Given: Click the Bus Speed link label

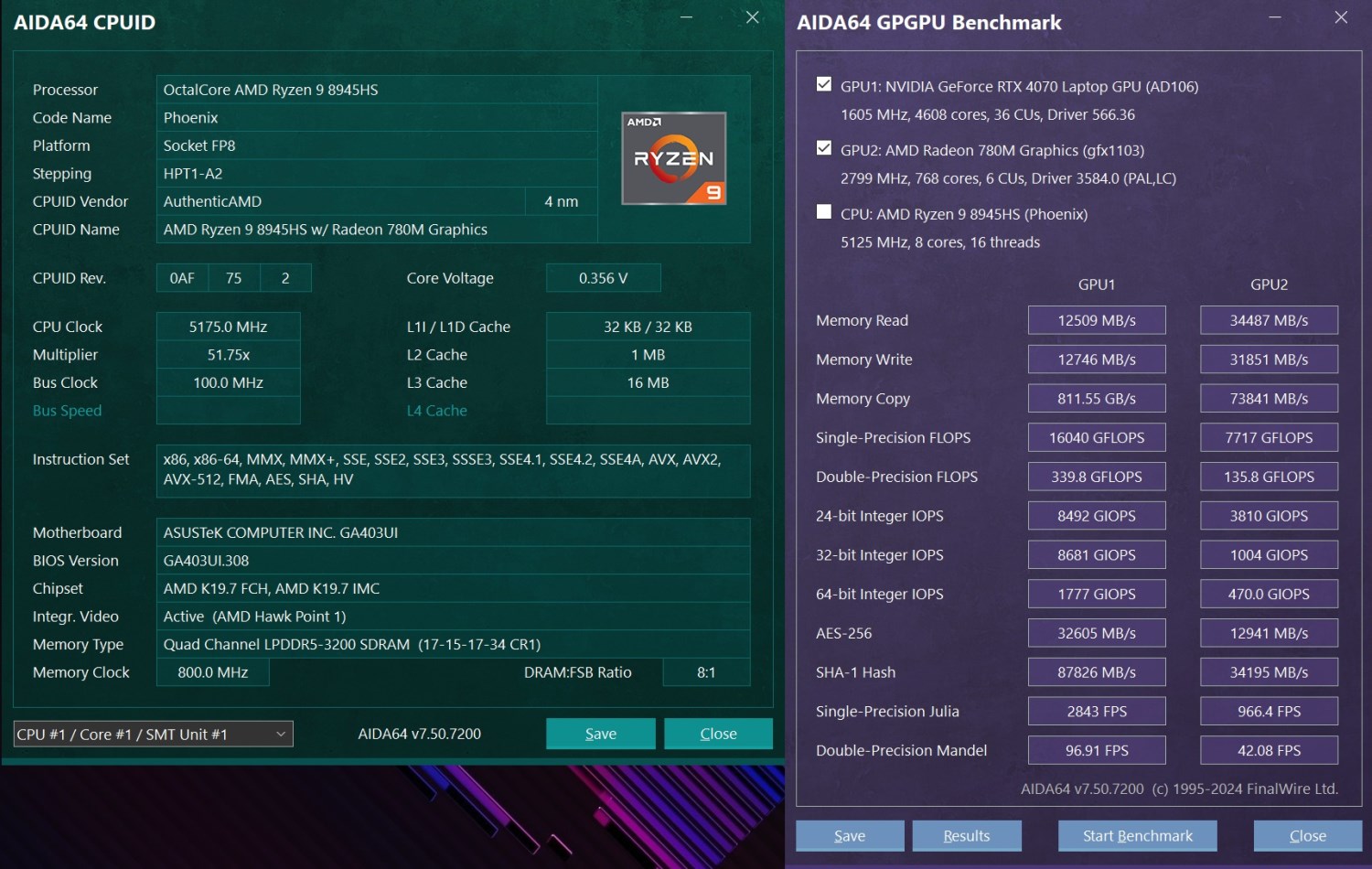Looking at the screenshot, I should [67, 411].
